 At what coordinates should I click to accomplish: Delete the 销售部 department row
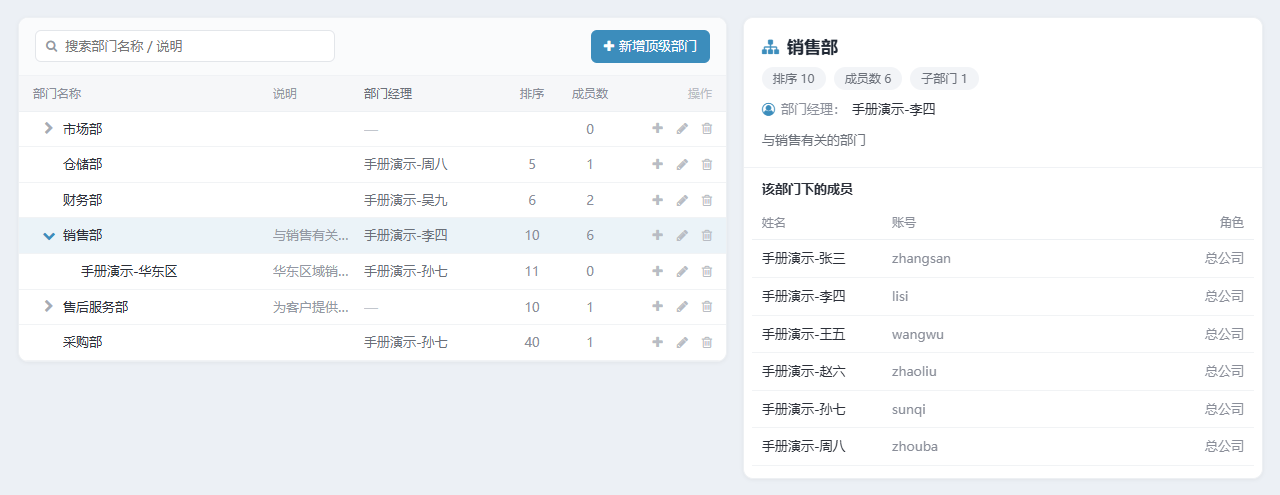[x=707, y=235]
